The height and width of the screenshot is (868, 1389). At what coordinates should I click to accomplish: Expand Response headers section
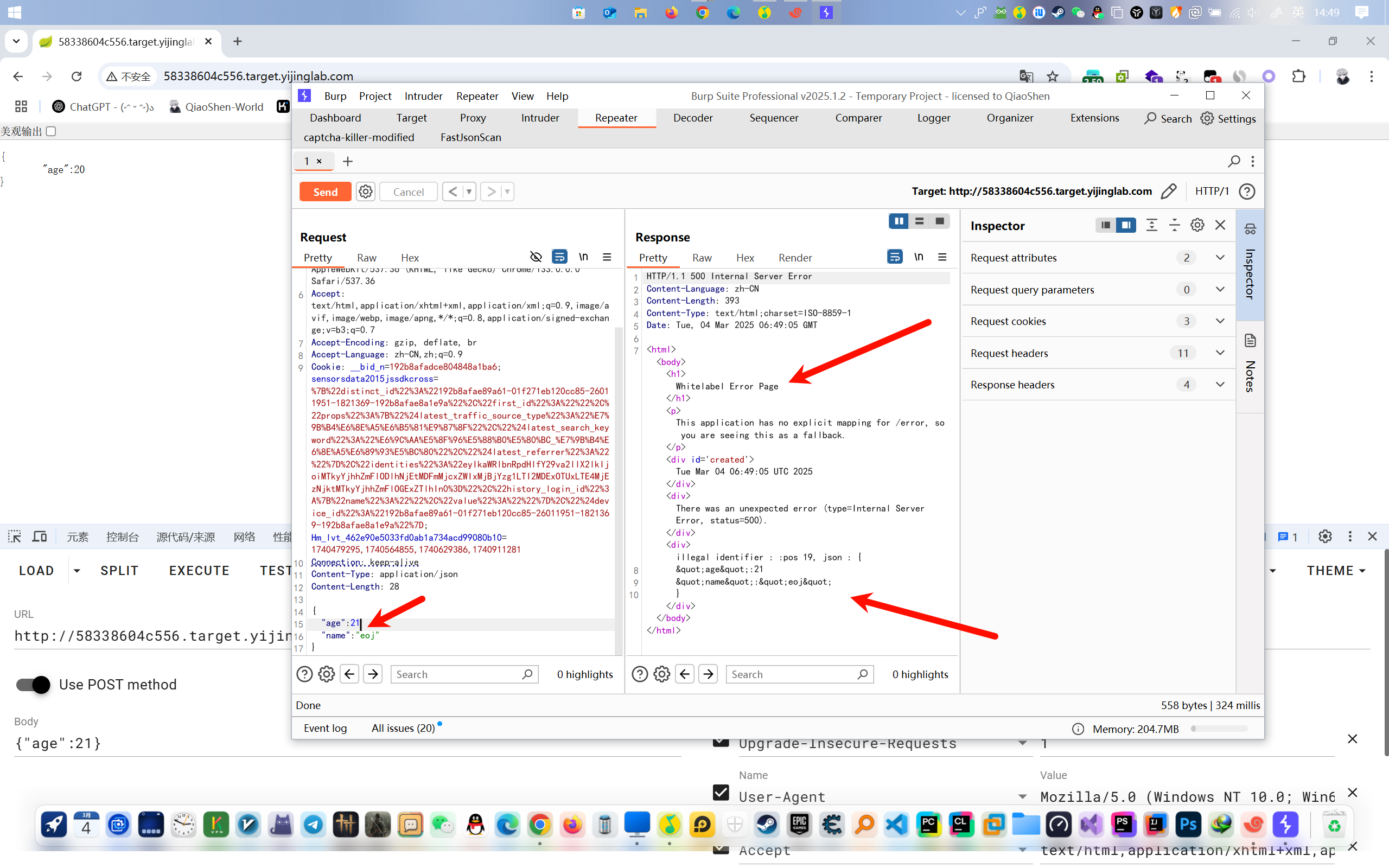click(1220, 385)
